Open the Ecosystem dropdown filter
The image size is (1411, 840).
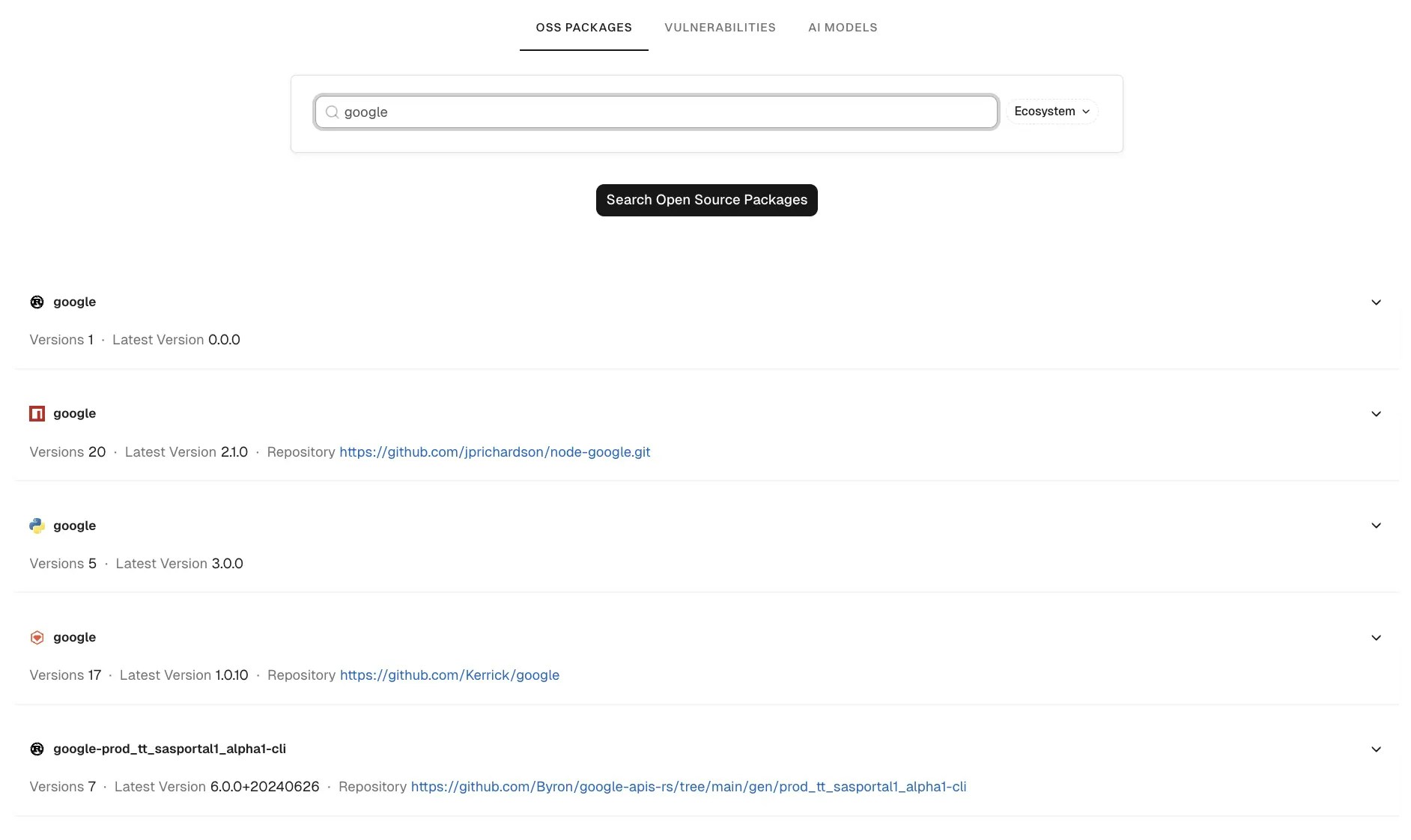(x=1052, y=112)
